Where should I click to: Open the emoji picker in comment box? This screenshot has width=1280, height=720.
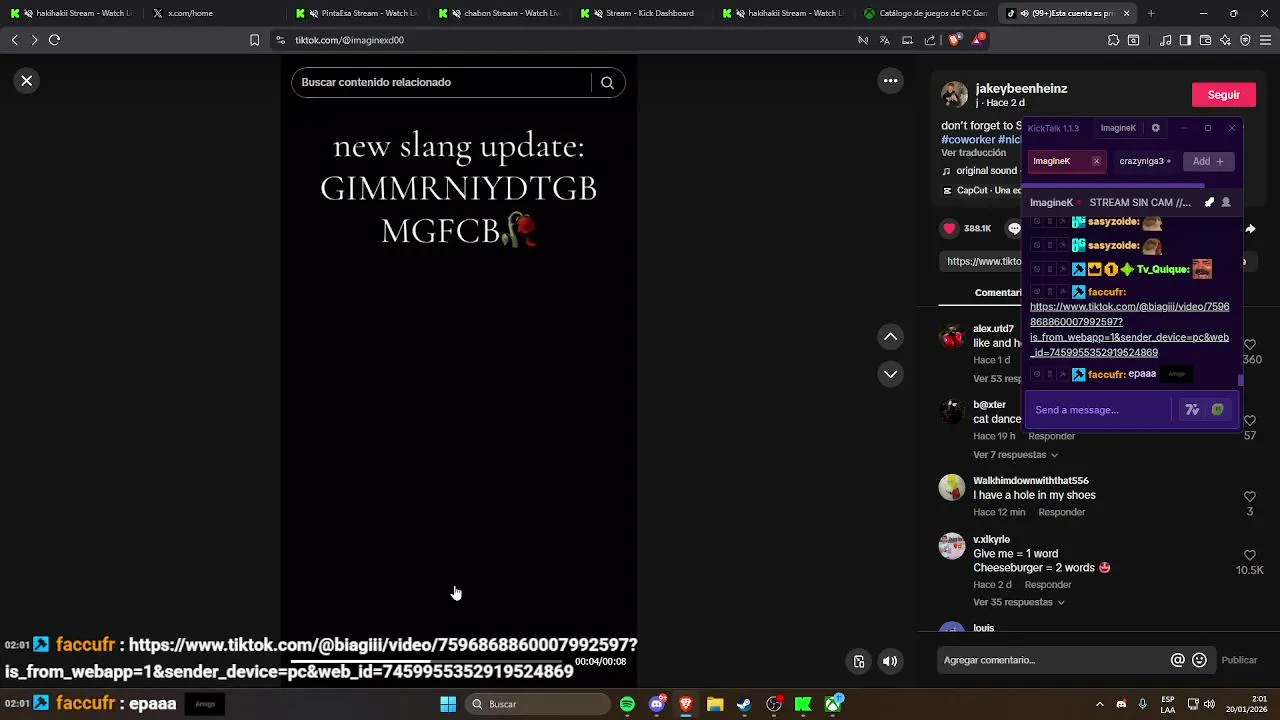1200,660
